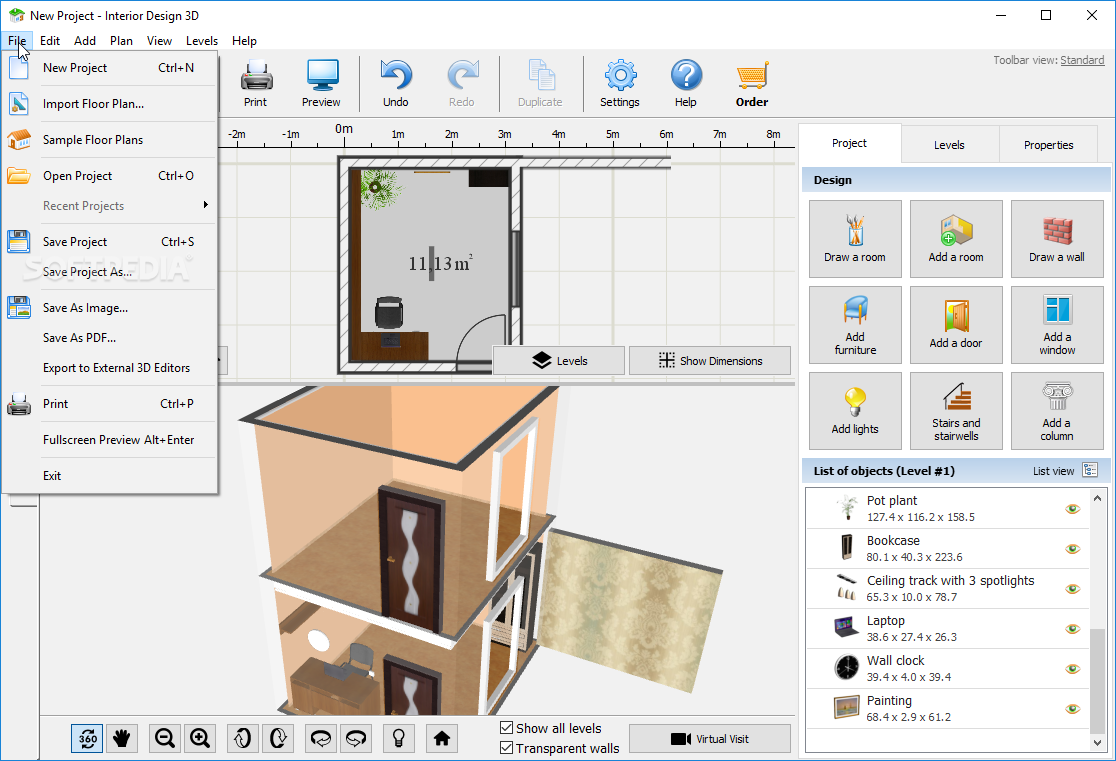This screenshot has height=761, width=1116.
Task: Open Sample Floor Plans entry
Action: click(110, 140)
